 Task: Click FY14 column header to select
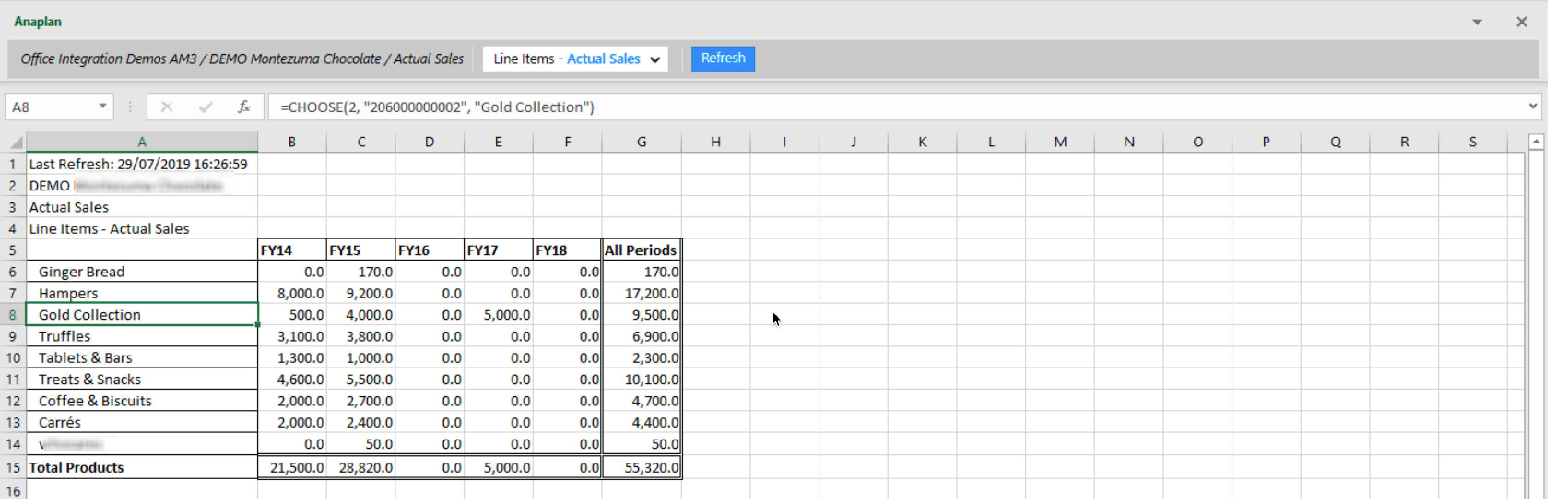(291, 249)
